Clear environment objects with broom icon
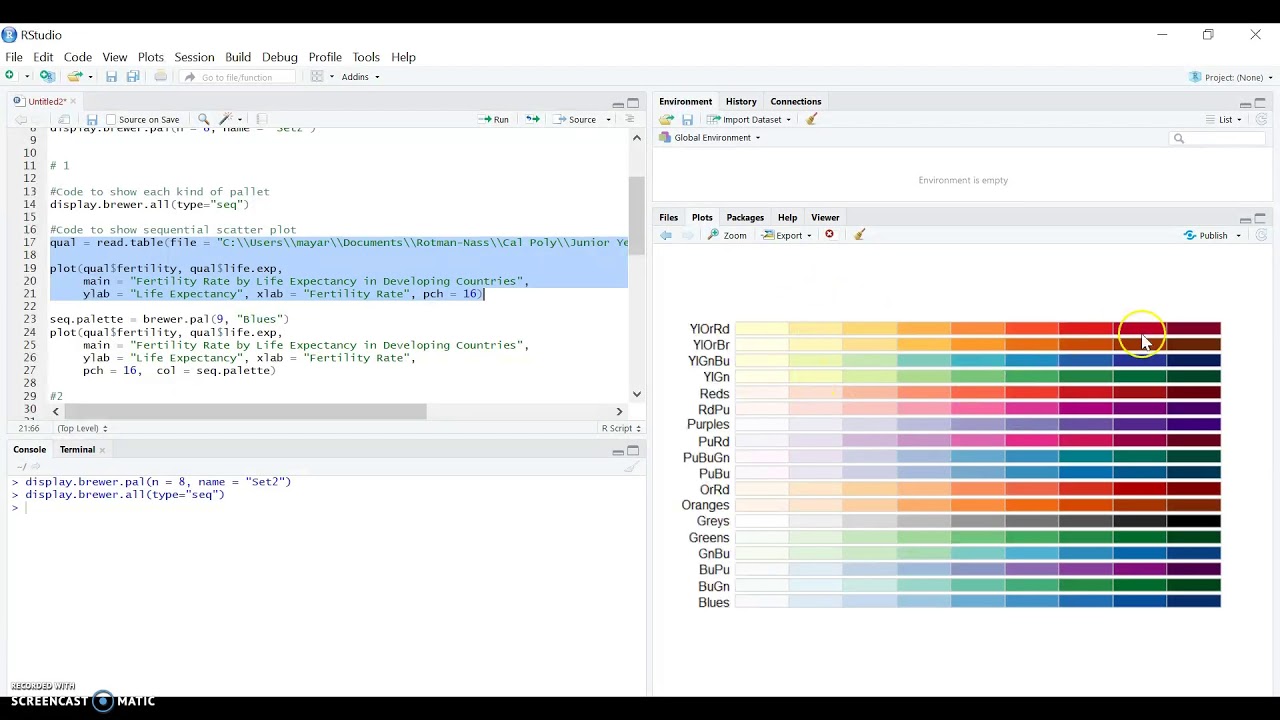Viewport: 1280px width, 720px height. (812, 119)
